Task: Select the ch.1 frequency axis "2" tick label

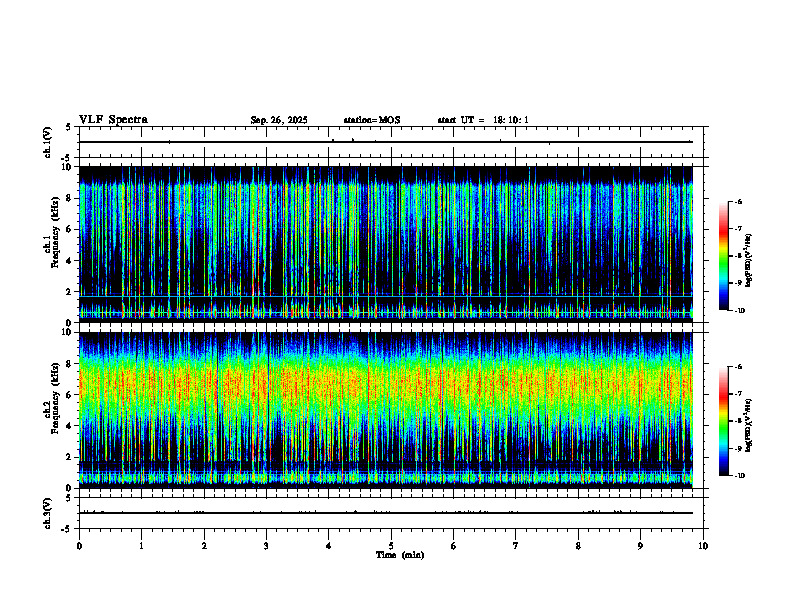Action: 70,292
